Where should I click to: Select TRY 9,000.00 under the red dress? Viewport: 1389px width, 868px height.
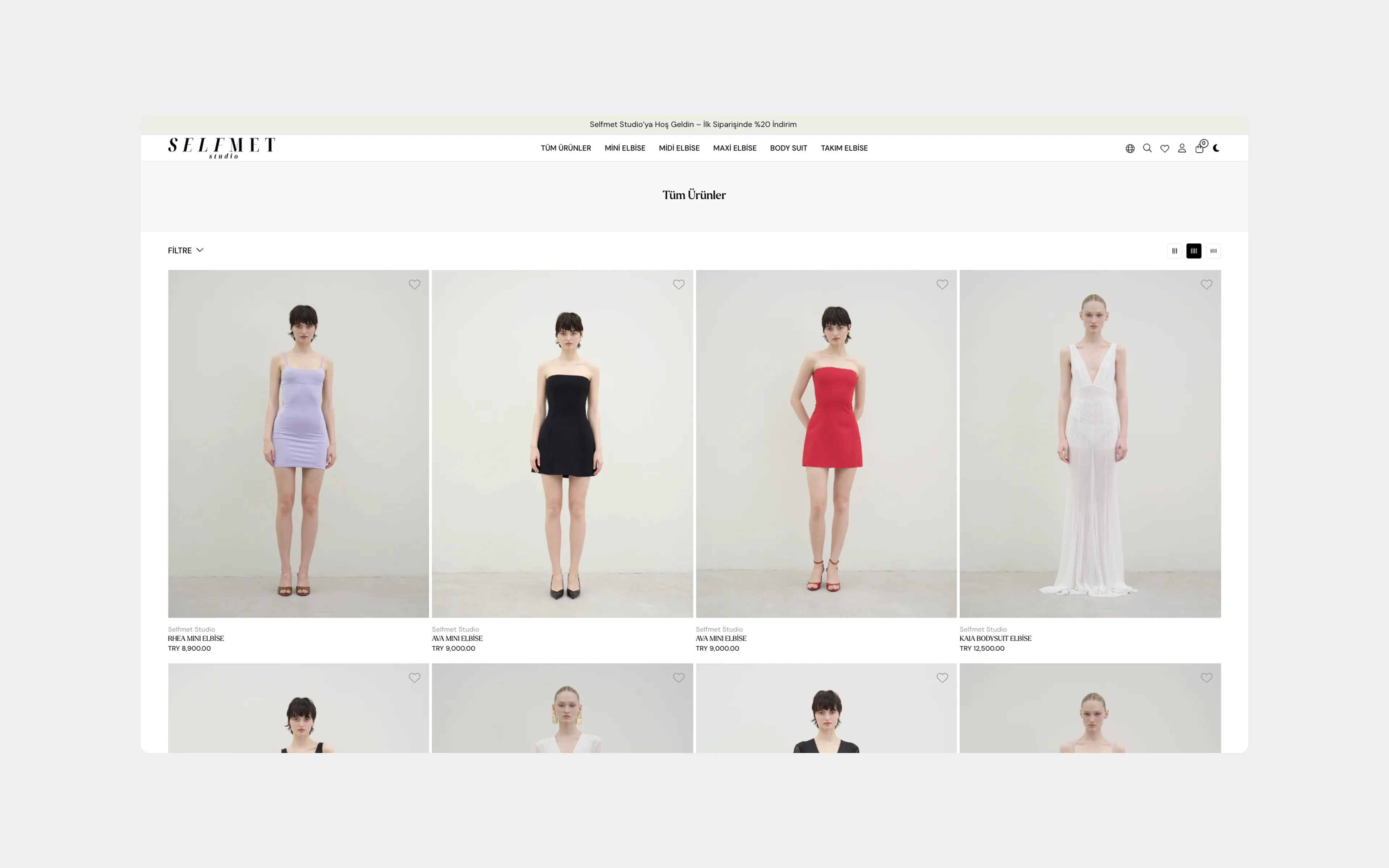point(717,649)
